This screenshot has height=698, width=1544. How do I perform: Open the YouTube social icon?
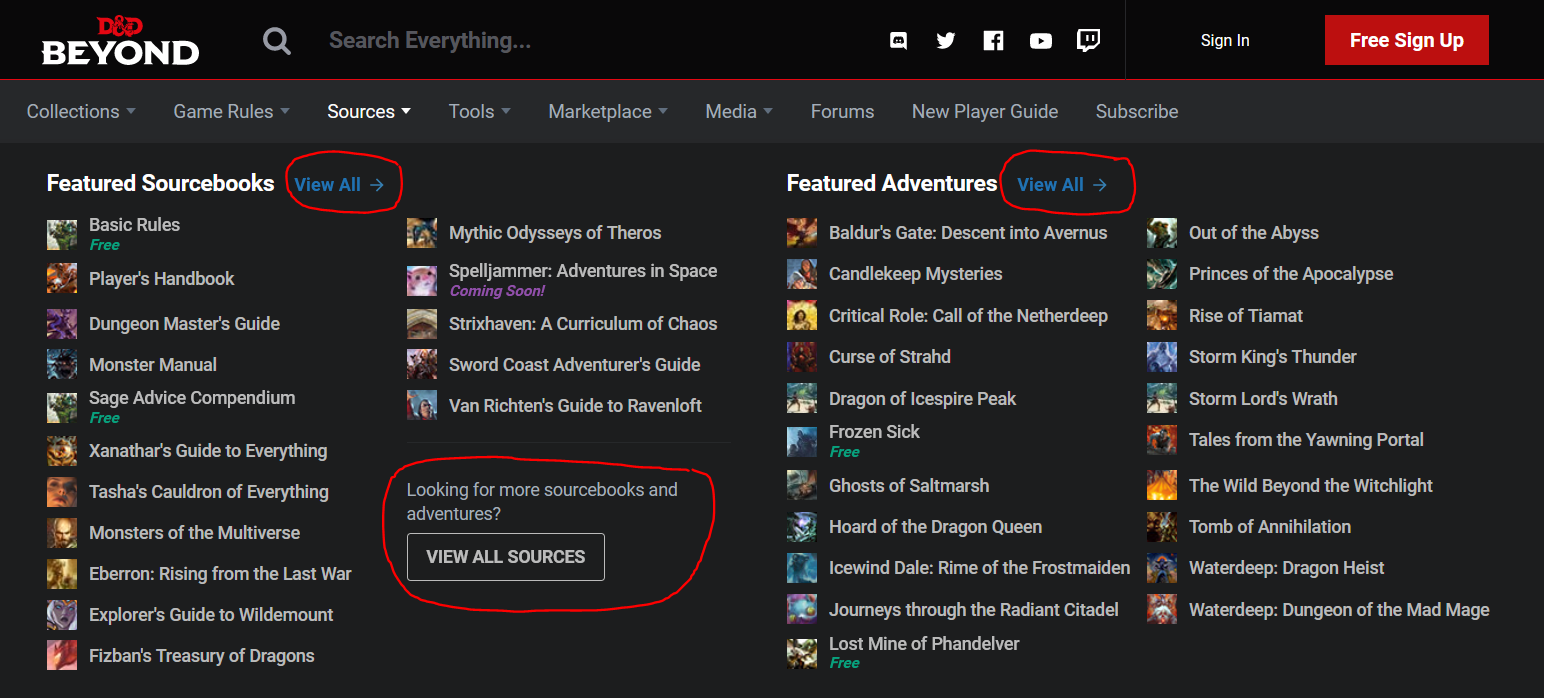[x=1041, y=41]
